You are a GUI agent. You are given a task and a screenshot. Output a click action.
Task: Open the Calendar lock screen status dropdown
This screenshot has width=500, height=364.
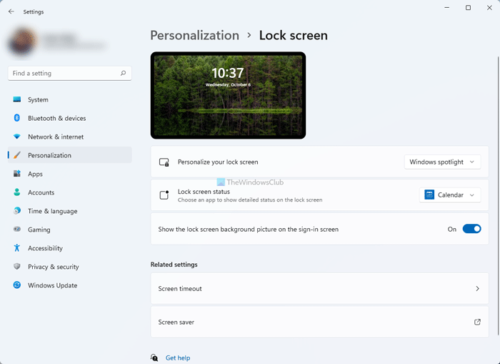coord(450,195)
